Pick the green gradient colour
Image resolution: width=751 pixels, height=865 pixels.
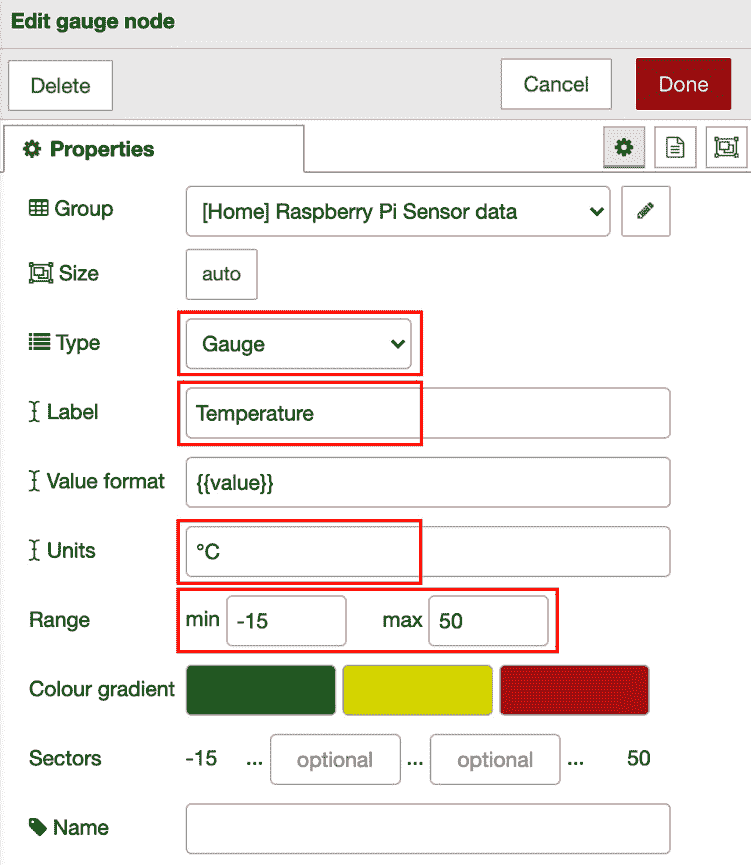(x=260, y=690)
